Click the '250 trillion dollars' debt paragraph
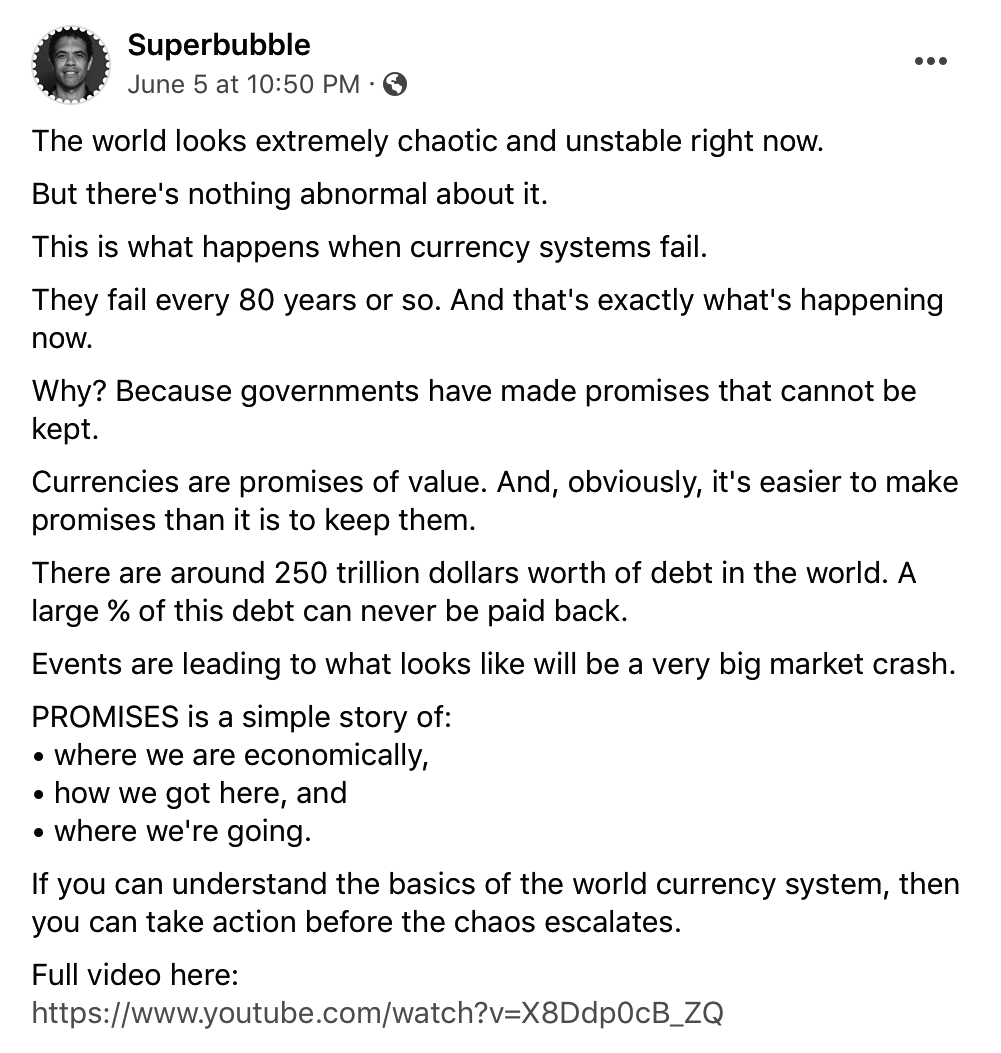Viewport: 1001px width, 1053px height. (473, 574)
